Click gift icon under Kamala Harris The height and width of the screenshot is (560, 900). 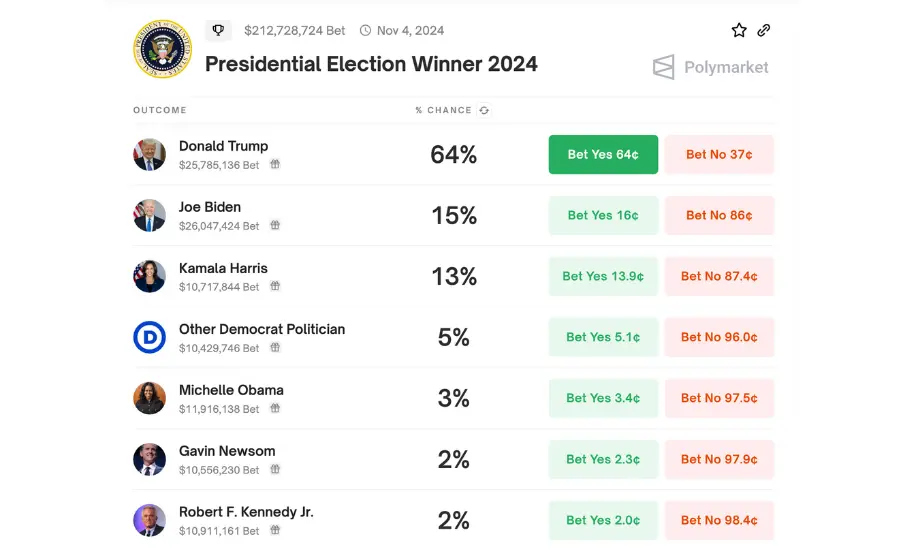tap(275, 286)
